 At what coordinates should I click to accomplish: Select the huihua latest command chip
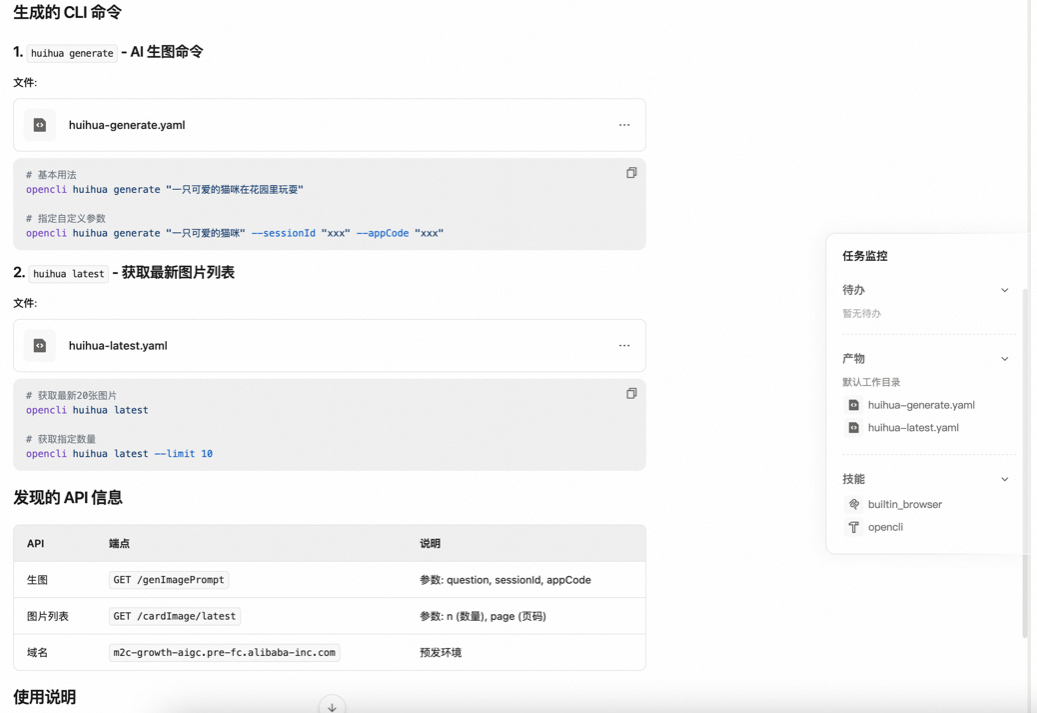coord(67,273)
